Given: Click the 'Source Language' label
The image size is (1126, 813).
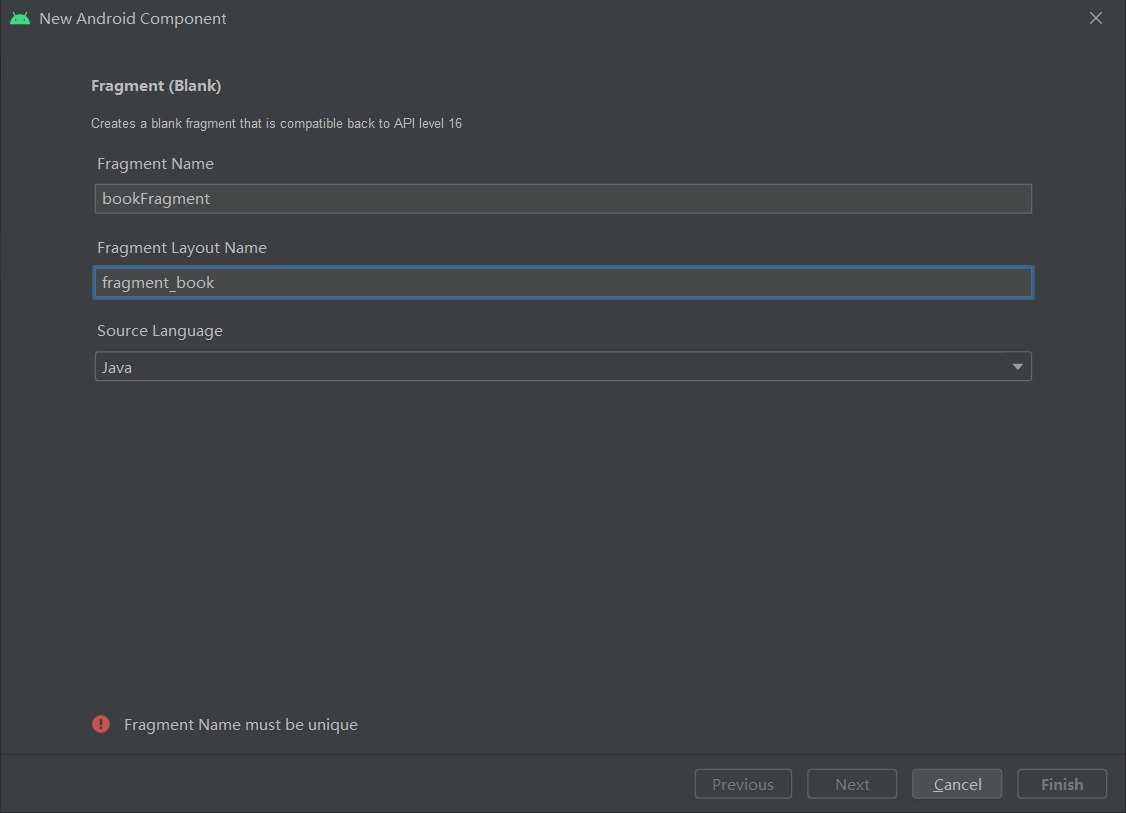Looking at the screenshot, I should coord(160,331).
